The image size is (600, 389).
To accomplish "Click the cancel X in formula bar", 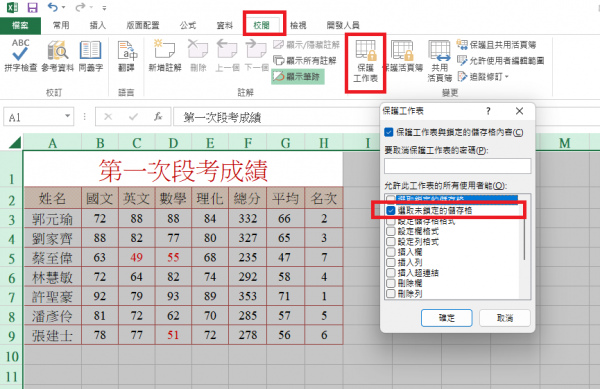I will click(108, 117).
